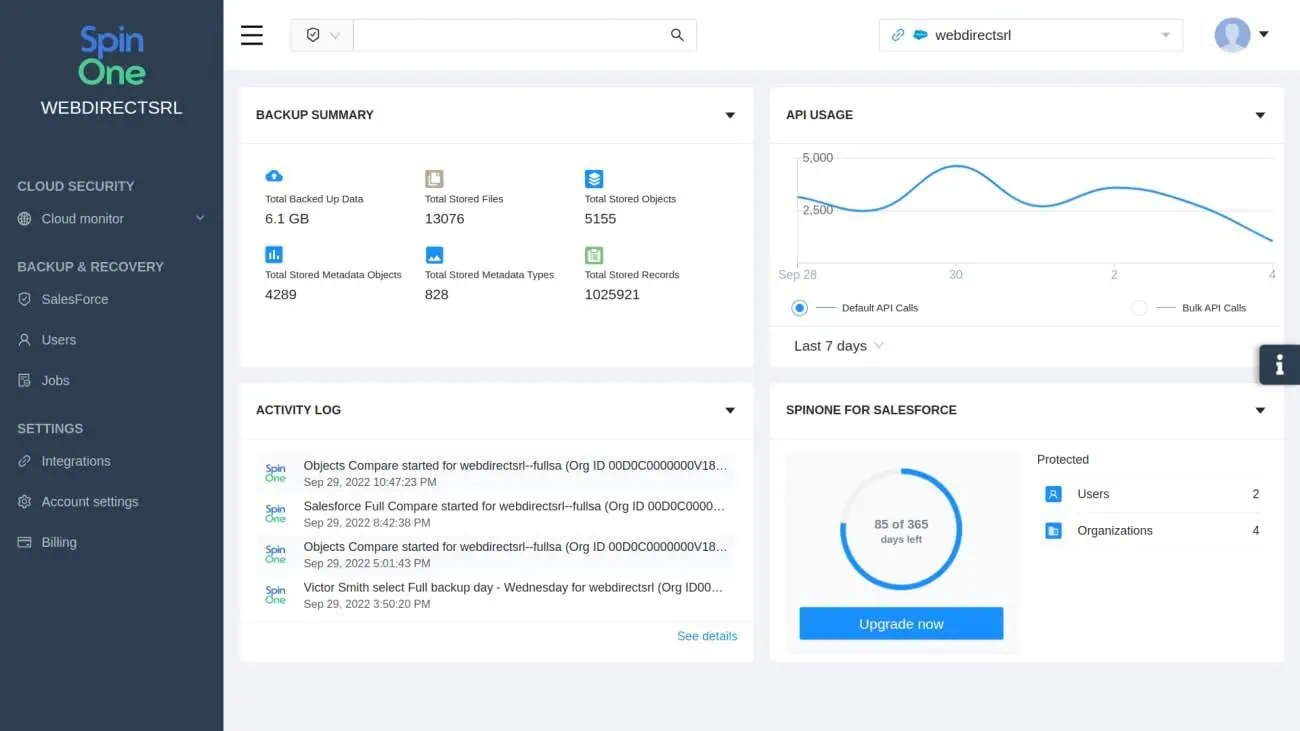The height and width of the screenshot is (731, 1300).
Task: Select the Default API Calls radio button
Action: pyautogui.click(x=799, y=308)
